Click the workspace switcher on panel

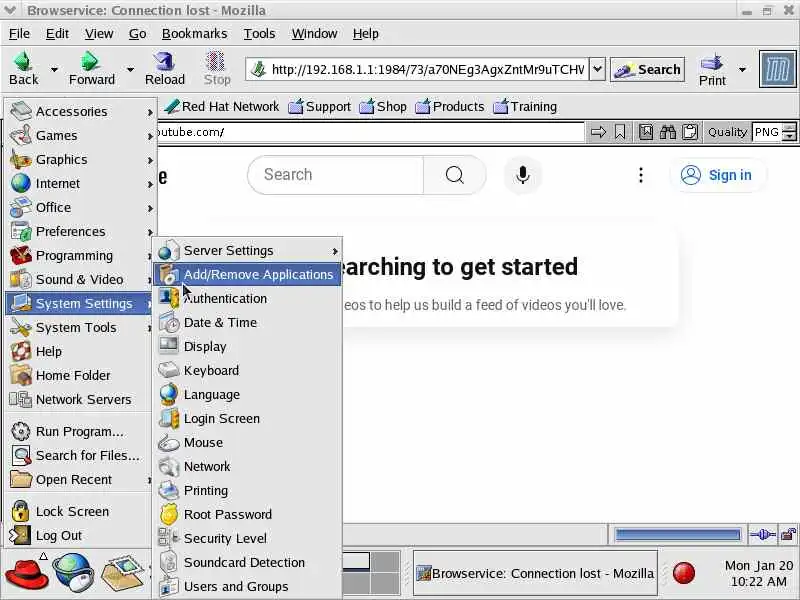point(371,573)
